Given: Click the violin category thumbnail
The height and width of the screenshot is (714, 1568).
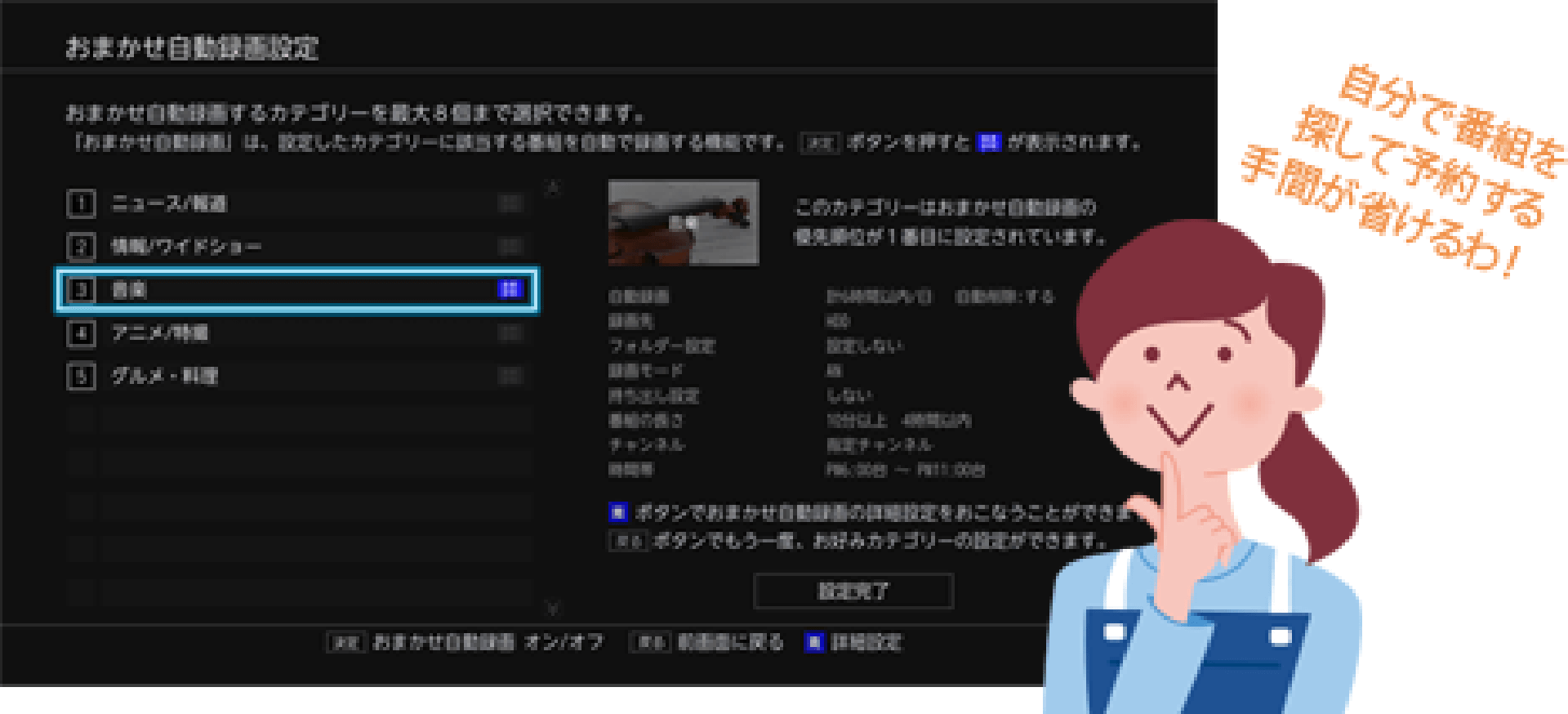Looking at the screenshot, I should point(683,222).
